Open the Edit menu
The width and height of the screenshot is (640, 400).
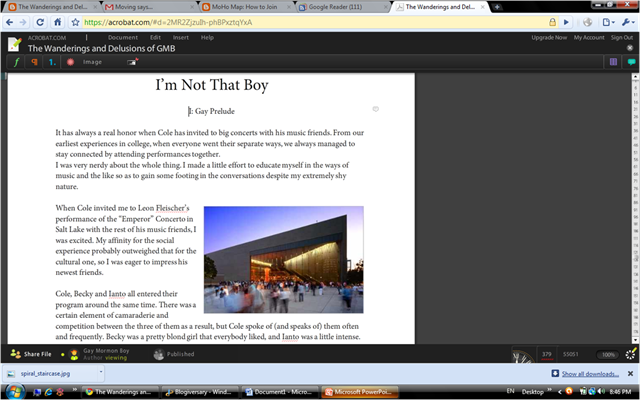[155, 37]
